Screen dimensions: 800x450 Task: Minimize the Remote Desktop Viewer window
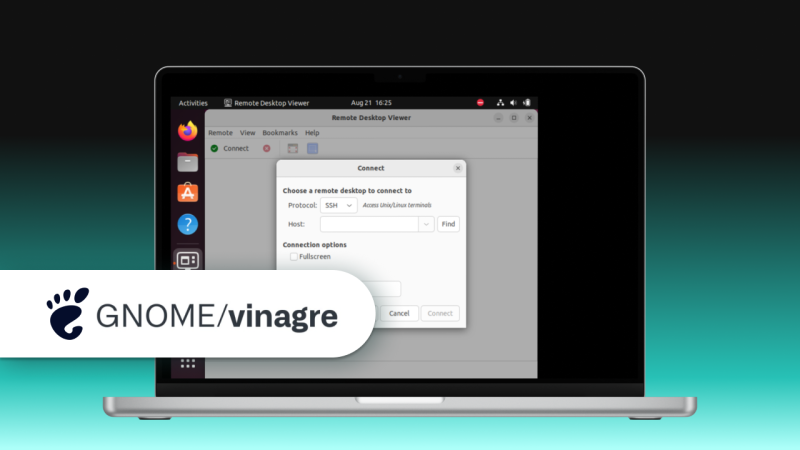click(498, 118)
